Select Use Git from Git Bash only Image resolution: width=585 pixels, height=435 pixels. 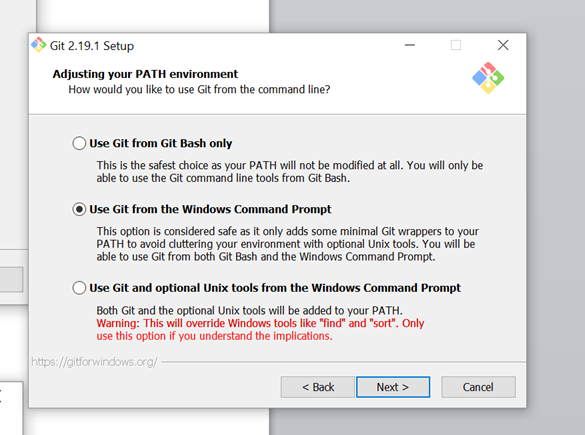(79, 143)
